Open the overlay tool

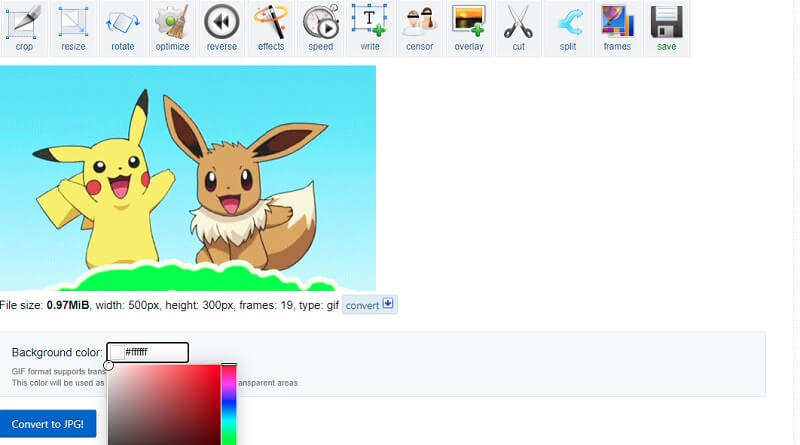[468, 28]
